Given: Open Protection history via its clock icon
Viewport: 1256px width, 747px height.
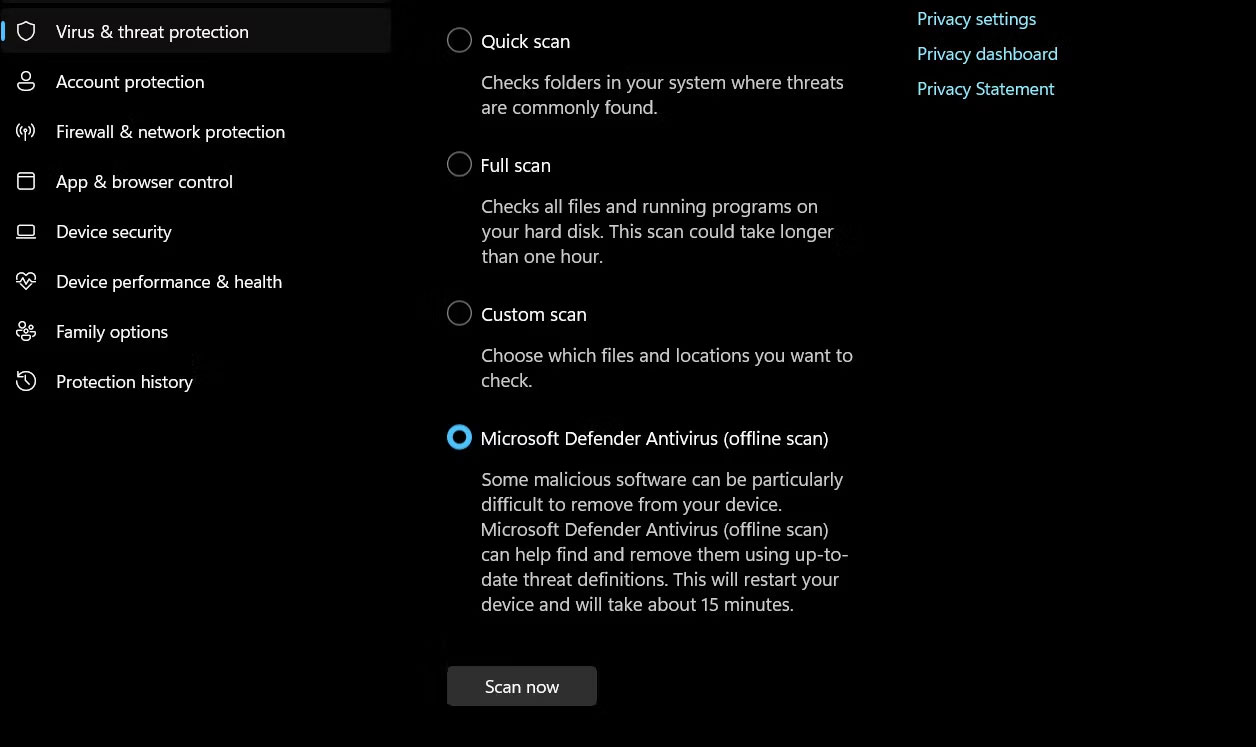Looking at the screenshot, I should tap(26, 381).
